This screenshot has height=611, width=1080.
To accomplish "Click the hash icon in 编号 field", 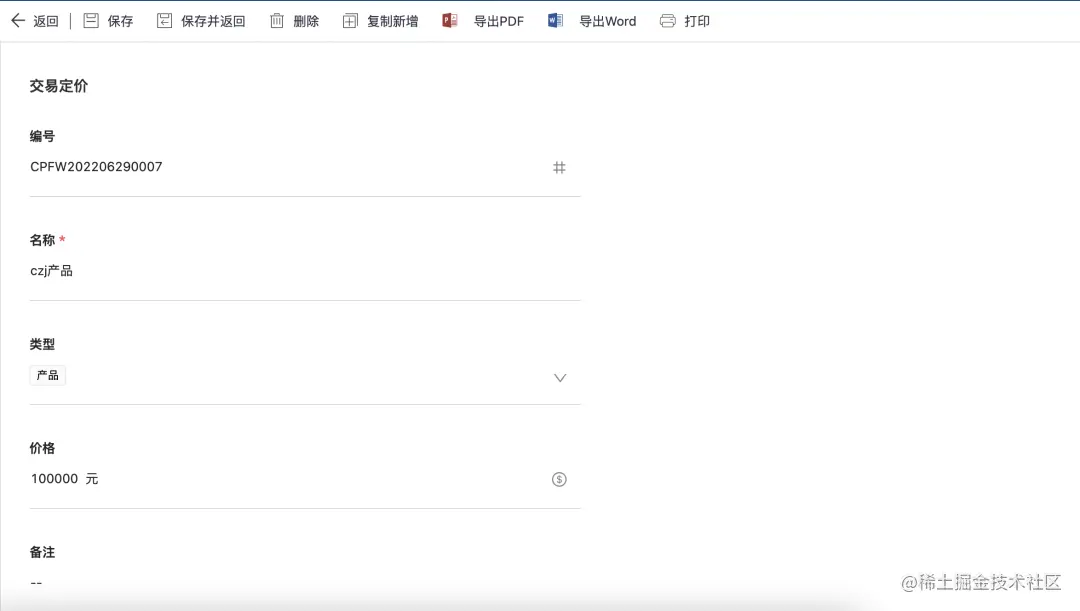I will 559,167.
